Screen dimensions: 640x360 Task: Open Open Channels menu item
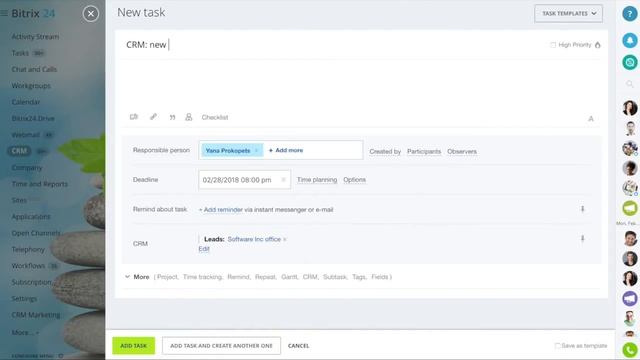(36, 233)
